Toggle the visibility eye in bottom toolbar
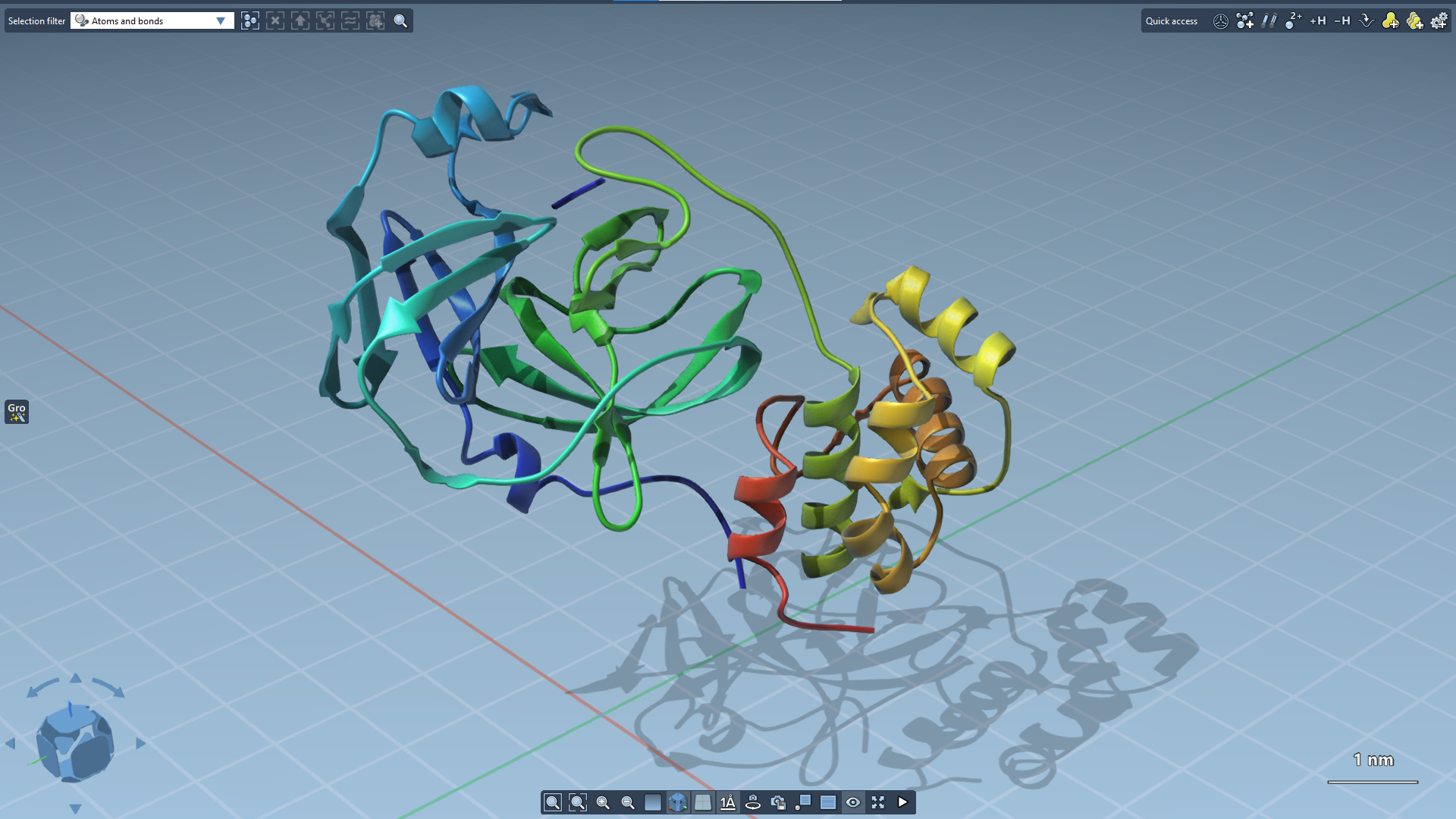This screenshot has height=819, width=1456. pyautogui.click(x=853, y=802)
